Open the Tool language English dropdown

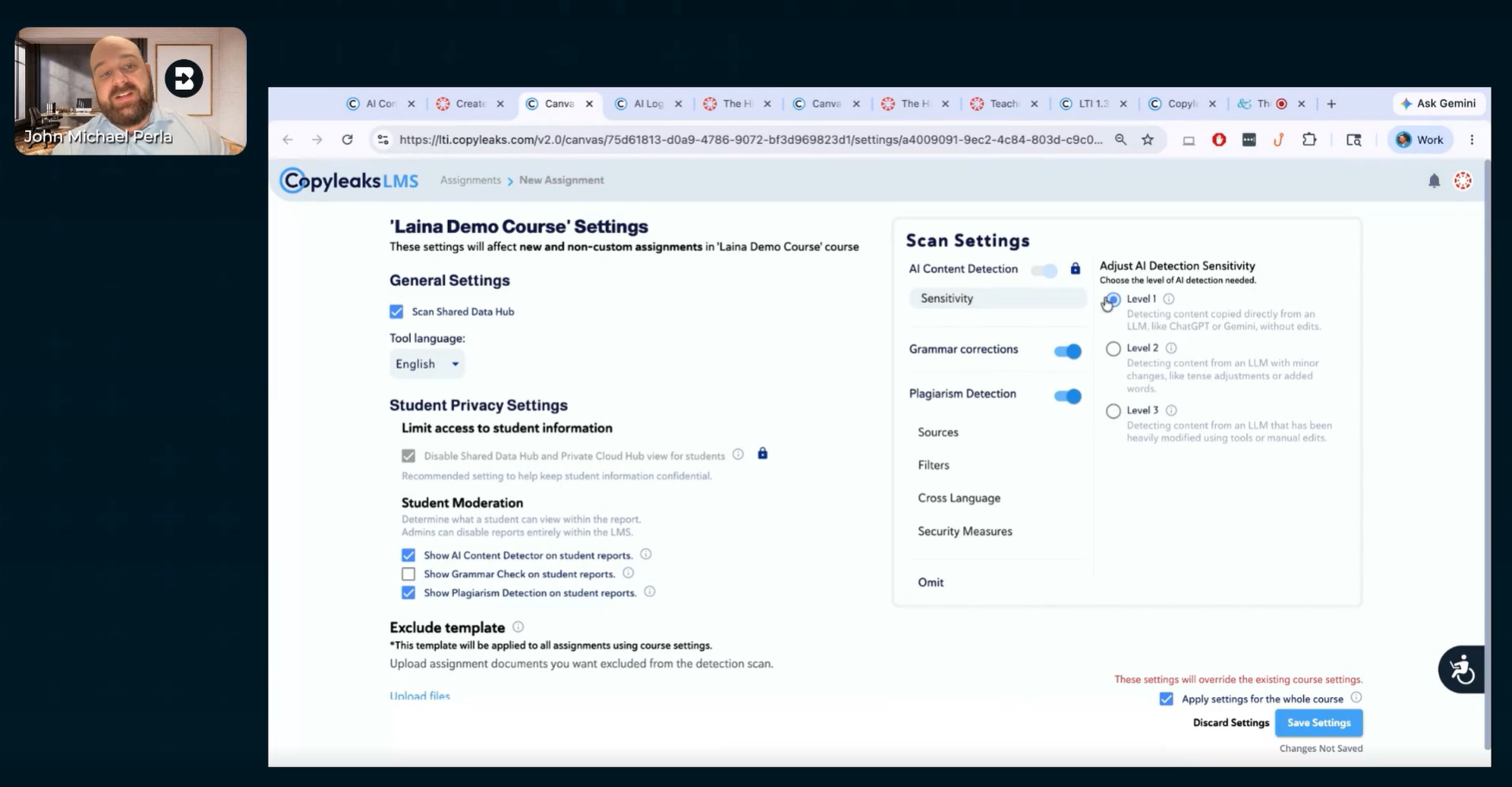coord(427,364)
